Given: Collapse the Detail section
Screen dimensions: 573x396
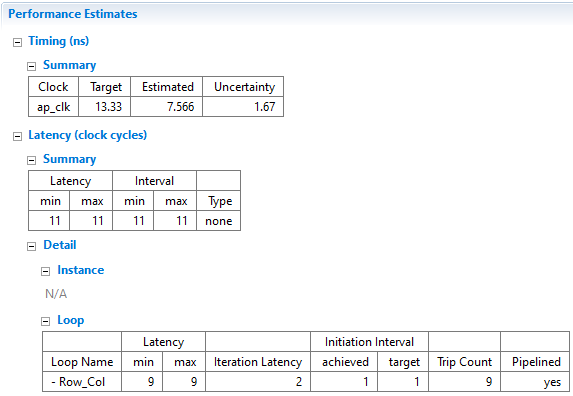Looking at the screenshot, I should pyautogui.click(x=32, y=247).
